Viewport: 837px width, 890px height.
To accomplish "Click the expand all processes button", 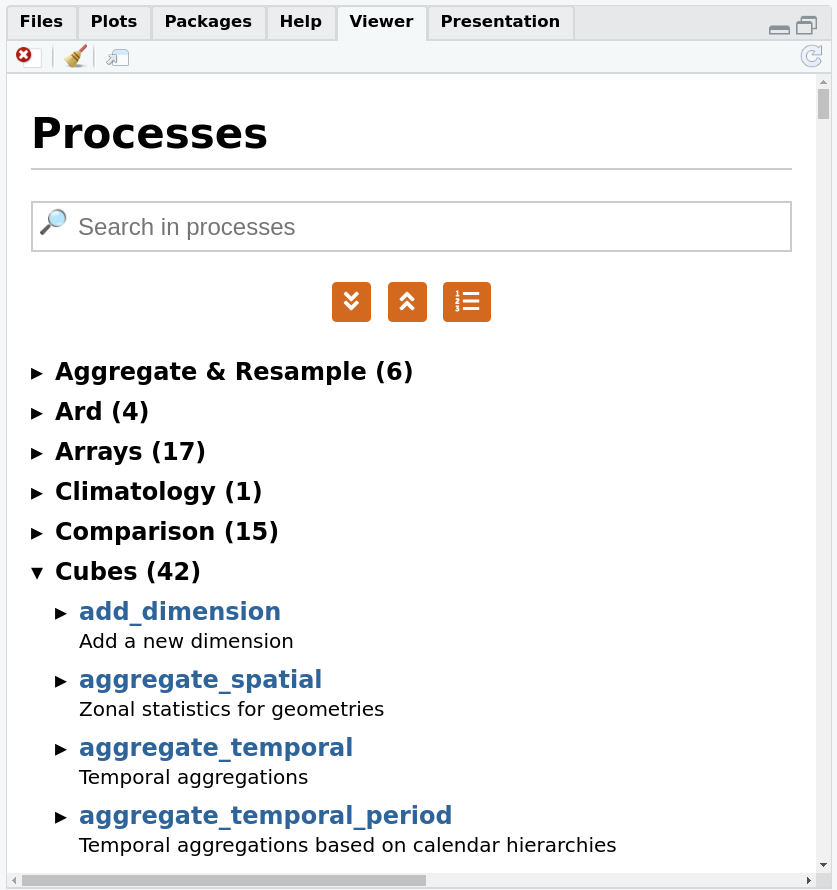I will click(351, 302).
